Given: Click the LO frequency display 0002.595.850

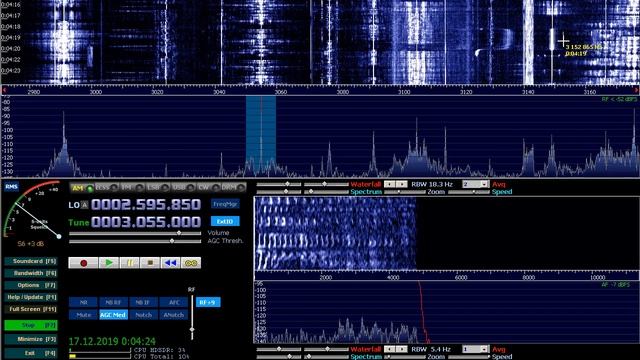Looking at the screenshot, I should pos(146,204).
